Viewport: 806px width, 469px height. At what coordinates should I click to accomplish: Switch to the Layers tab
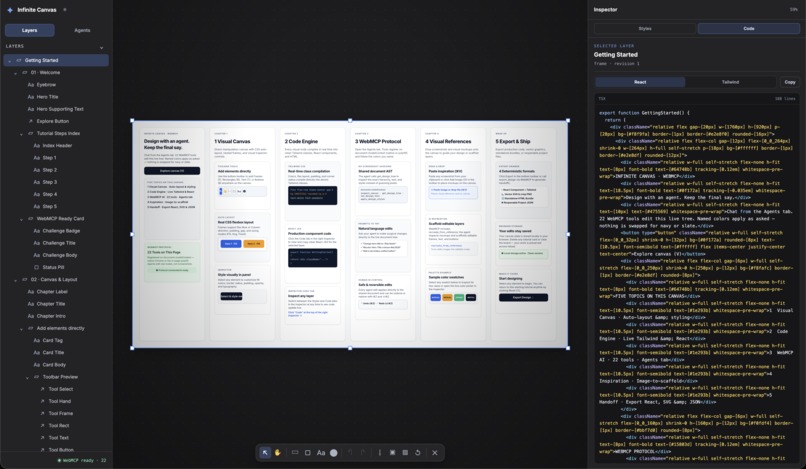click(x=29, y=30)
